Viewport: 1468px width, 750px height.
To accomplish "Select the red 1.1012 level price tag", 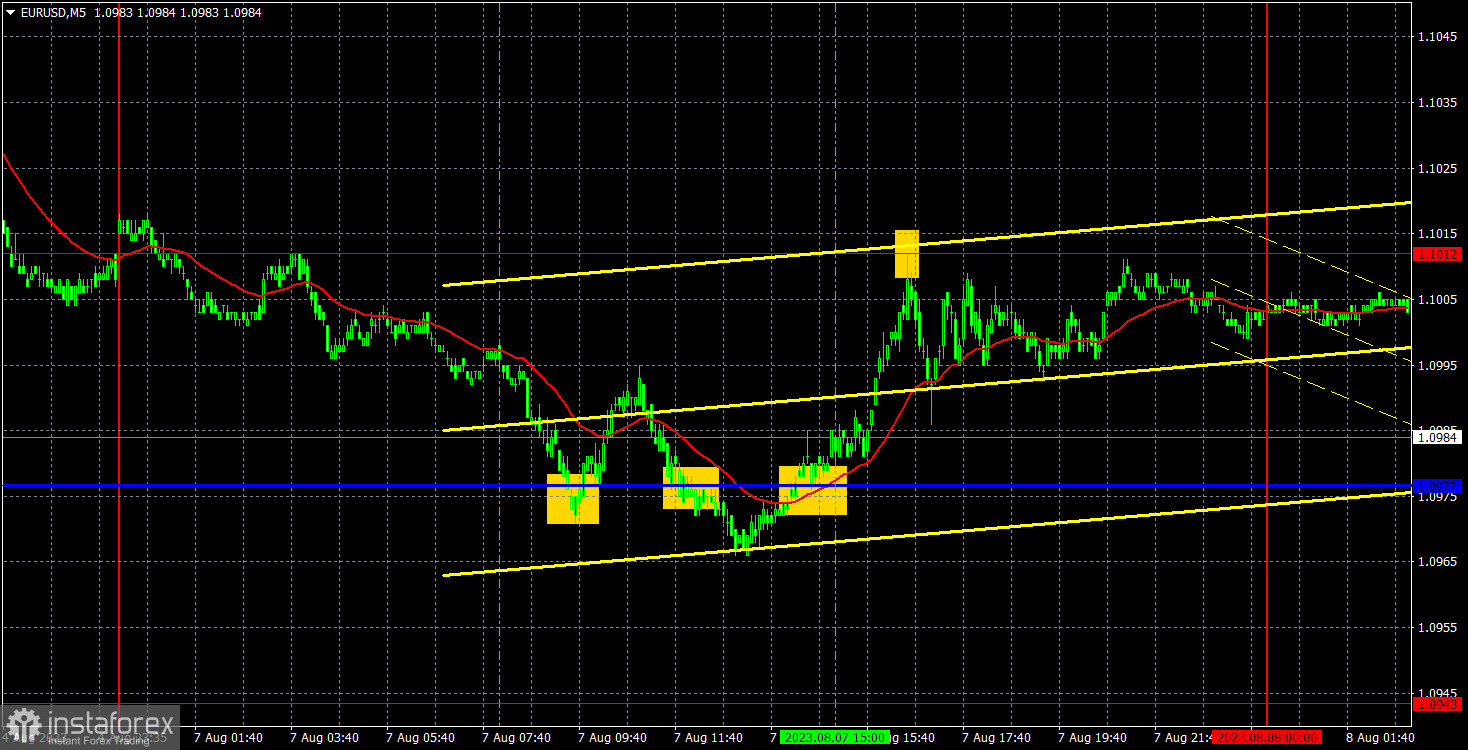I will pyautogui.click(x=1438, y=254).
